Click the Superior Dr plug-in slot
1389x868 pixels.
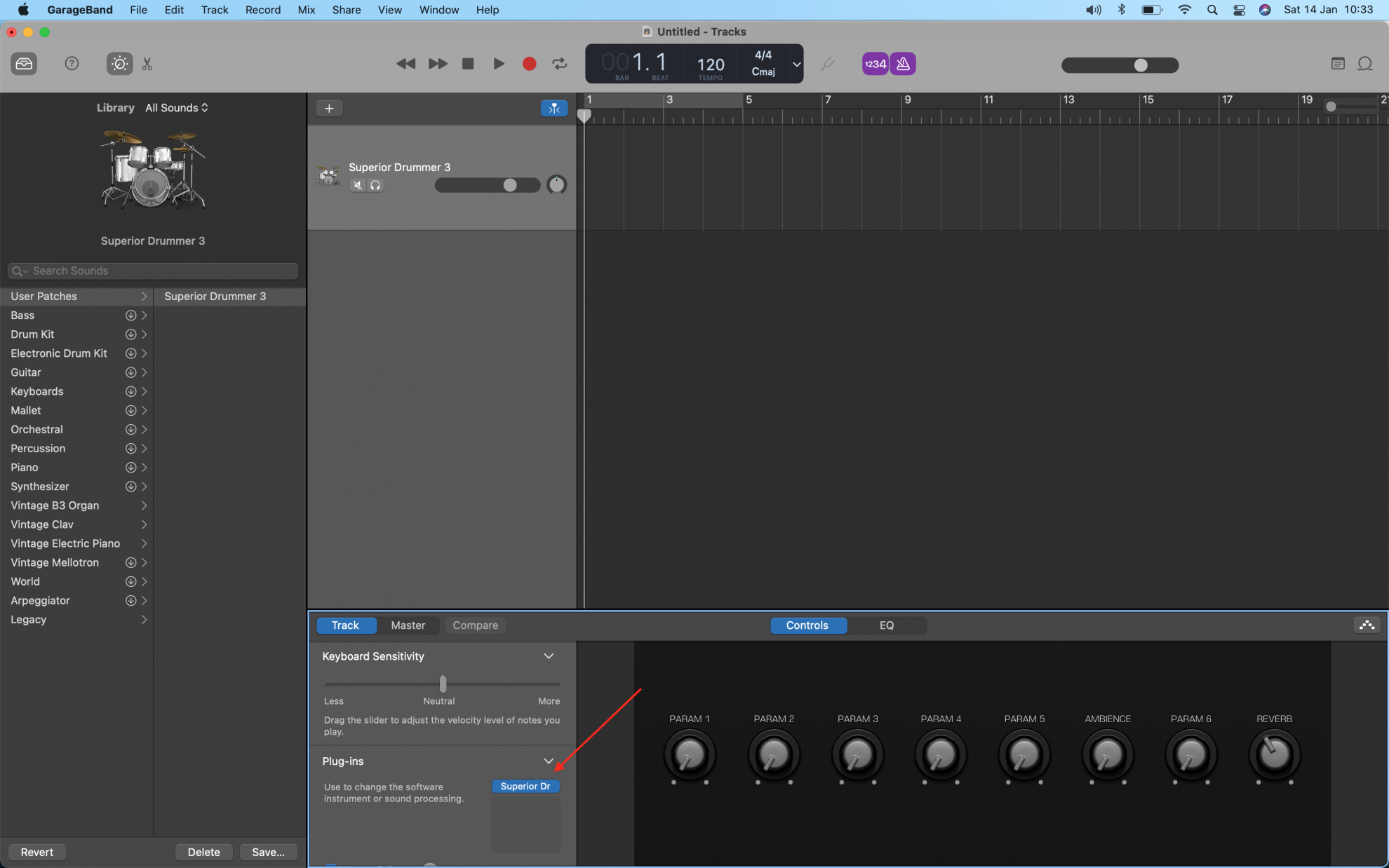click(525, 786)
